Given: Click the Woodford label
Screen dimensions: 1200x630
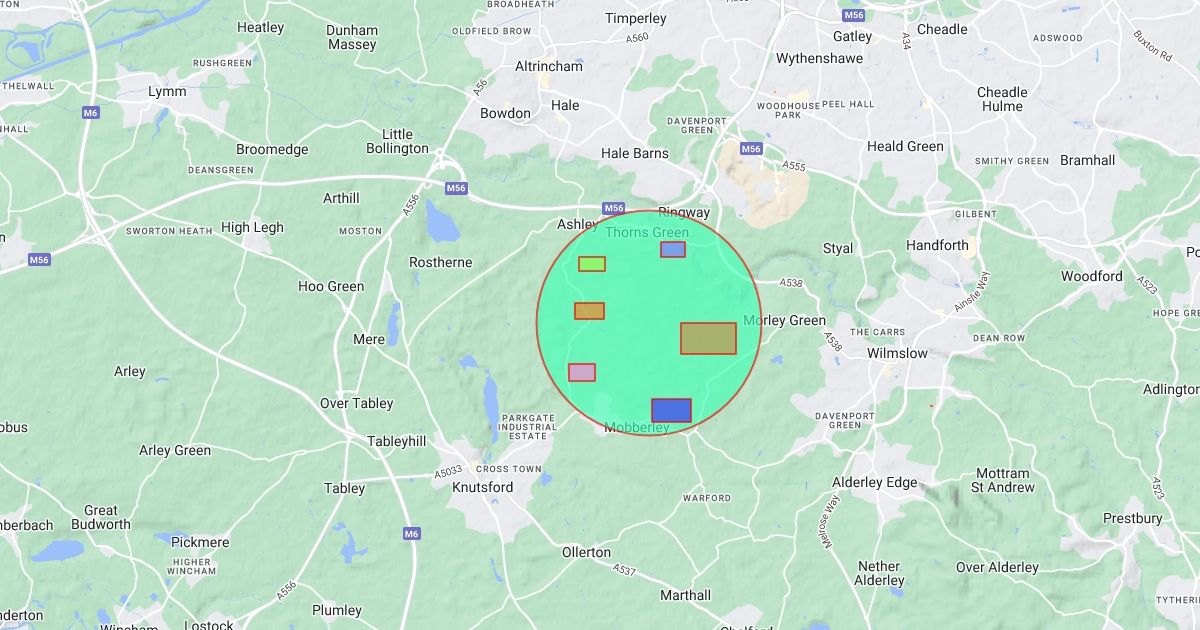Looking at the screenshot, I should [1092, 276].
